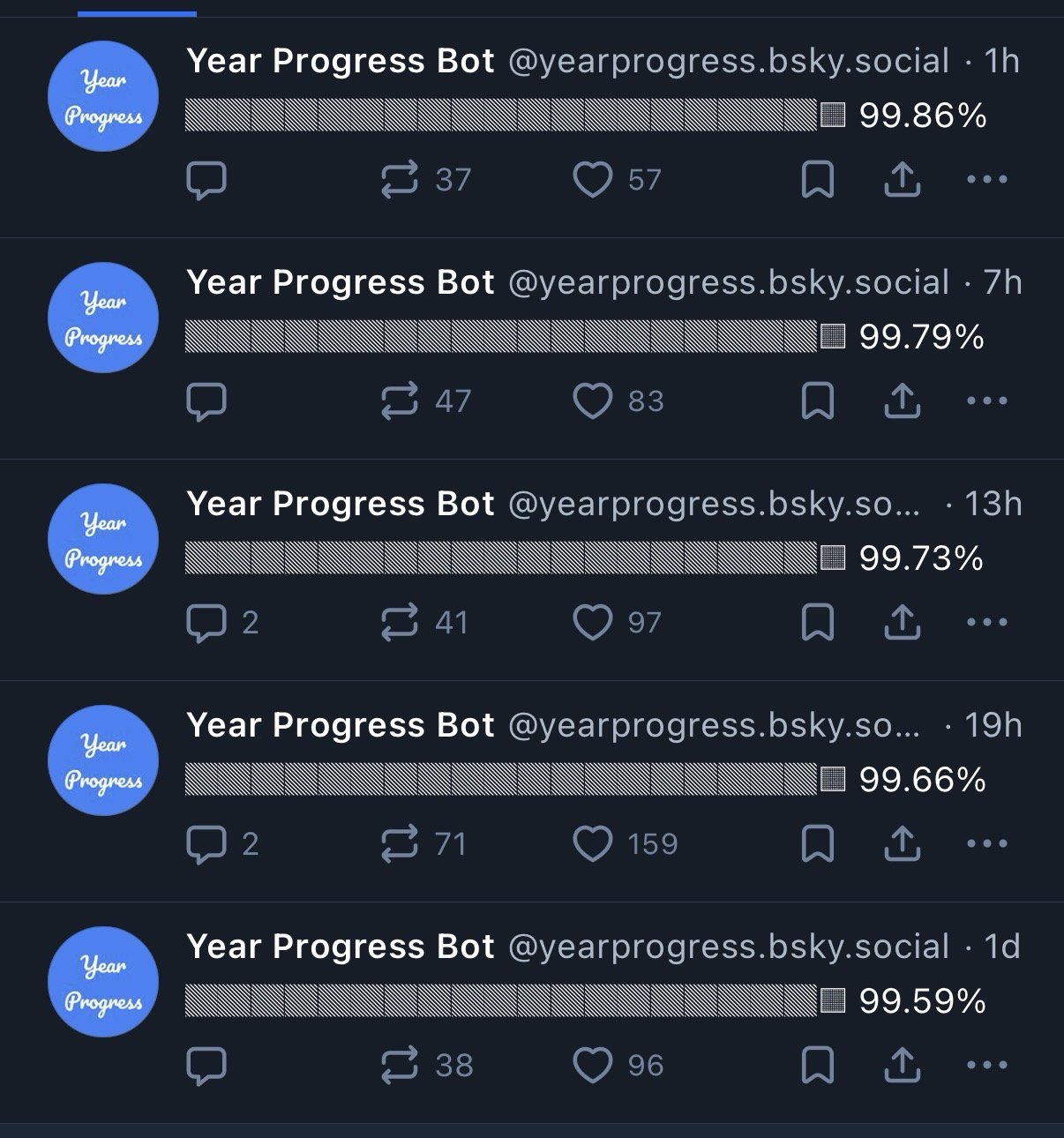Share the 99.79% progress post
This screenshot has width=1064, height=1138.
pos(902,401)
